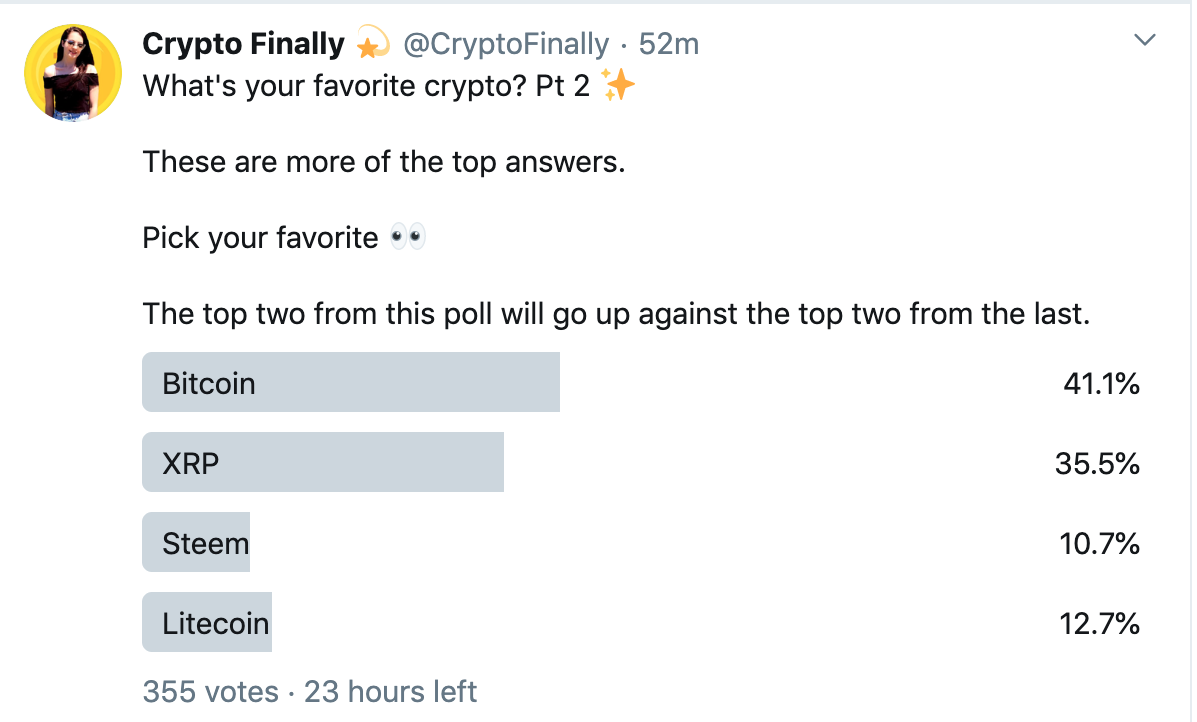Click the 12.7% Litecoin result
Image resolution: width=1197 pixels, height=722 pixels.
(1099, 623)
